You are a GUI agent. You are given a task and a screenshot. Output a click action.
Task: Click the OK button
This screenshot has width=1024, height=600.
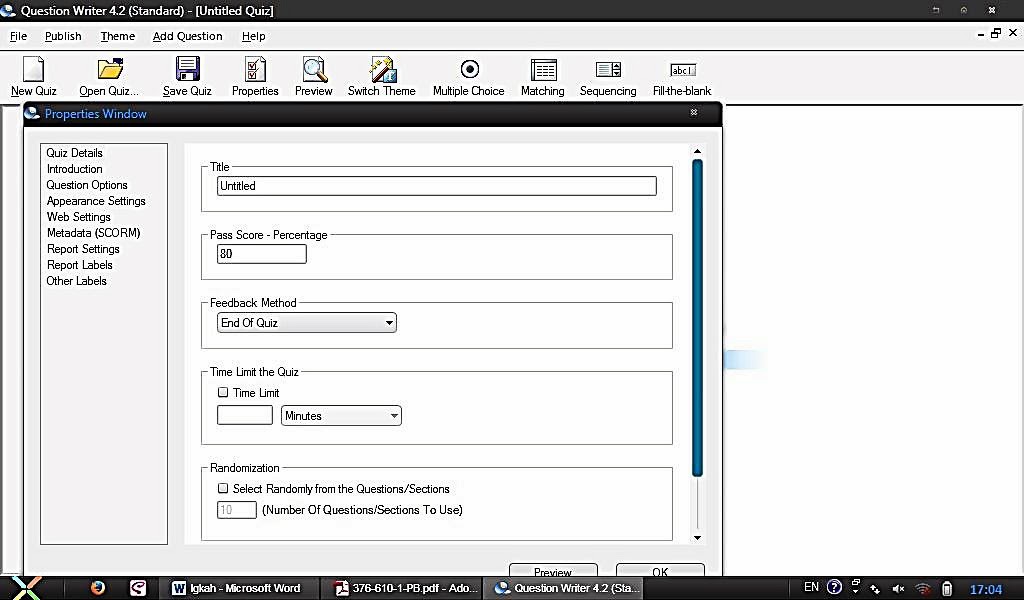pyautogui.click(x=660, y=571)
